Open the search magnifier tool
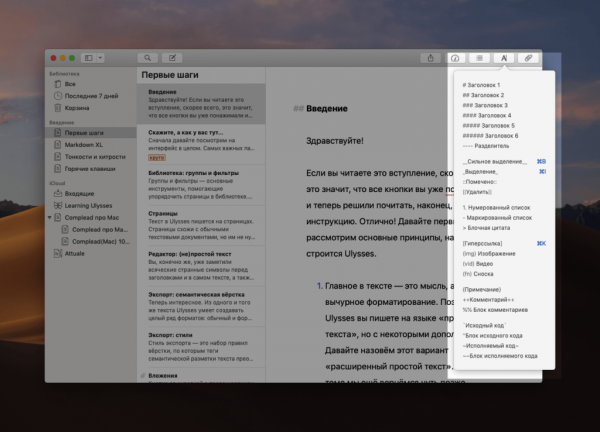 point(147,58)
